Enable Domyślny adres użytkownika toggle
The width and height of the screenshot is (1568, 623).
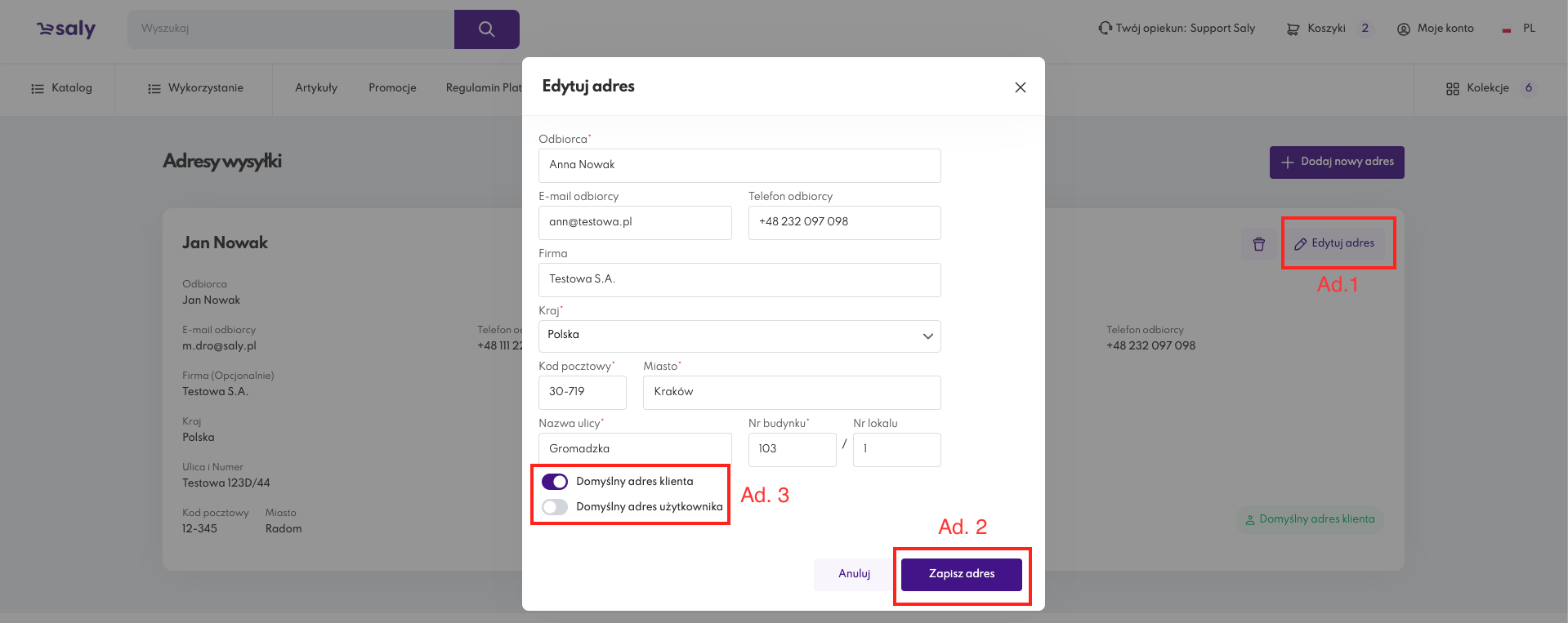tap(555, 507)
